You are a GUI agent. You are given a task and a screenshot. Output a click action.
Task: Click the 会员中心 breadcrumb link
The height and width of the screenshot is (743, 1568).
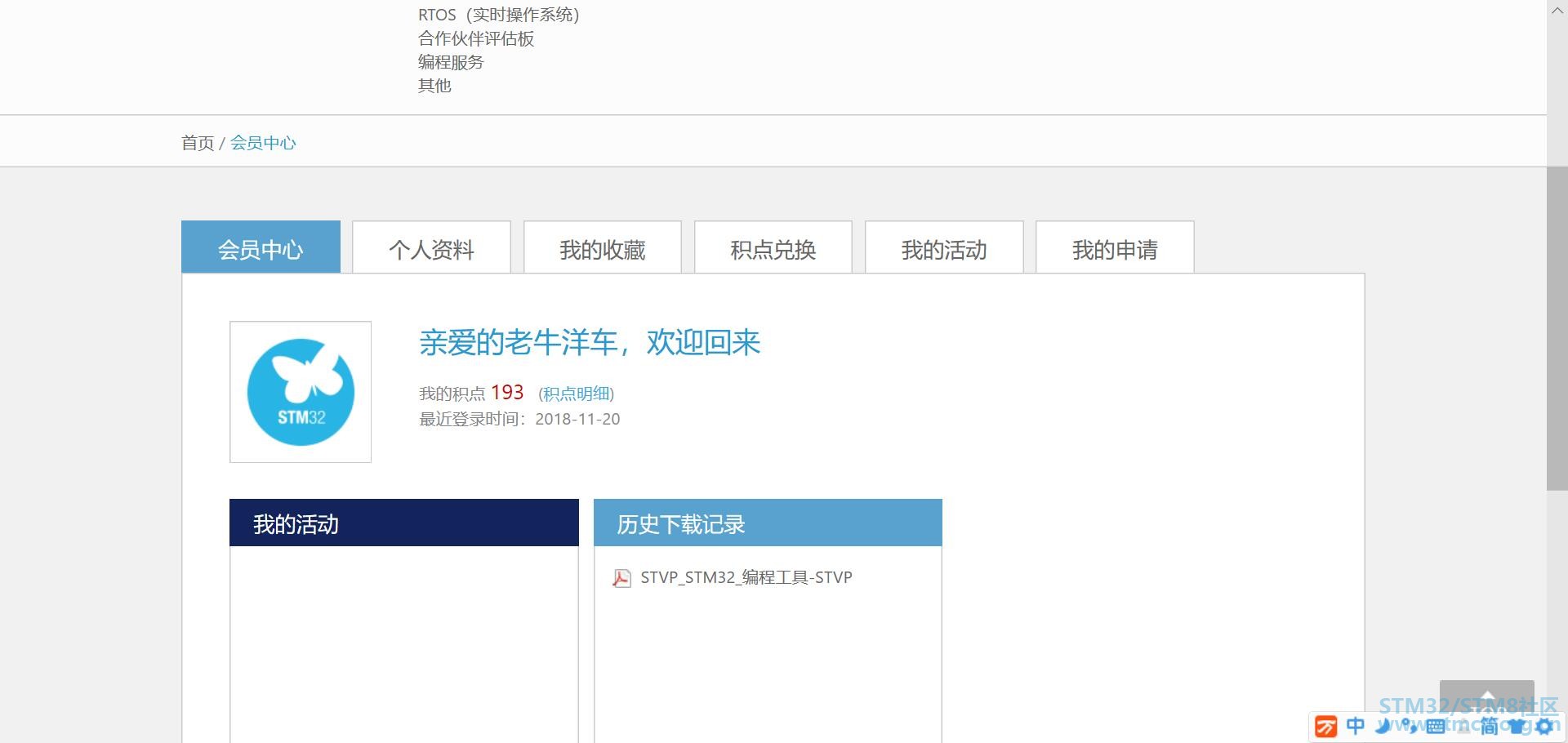(263, 143)
